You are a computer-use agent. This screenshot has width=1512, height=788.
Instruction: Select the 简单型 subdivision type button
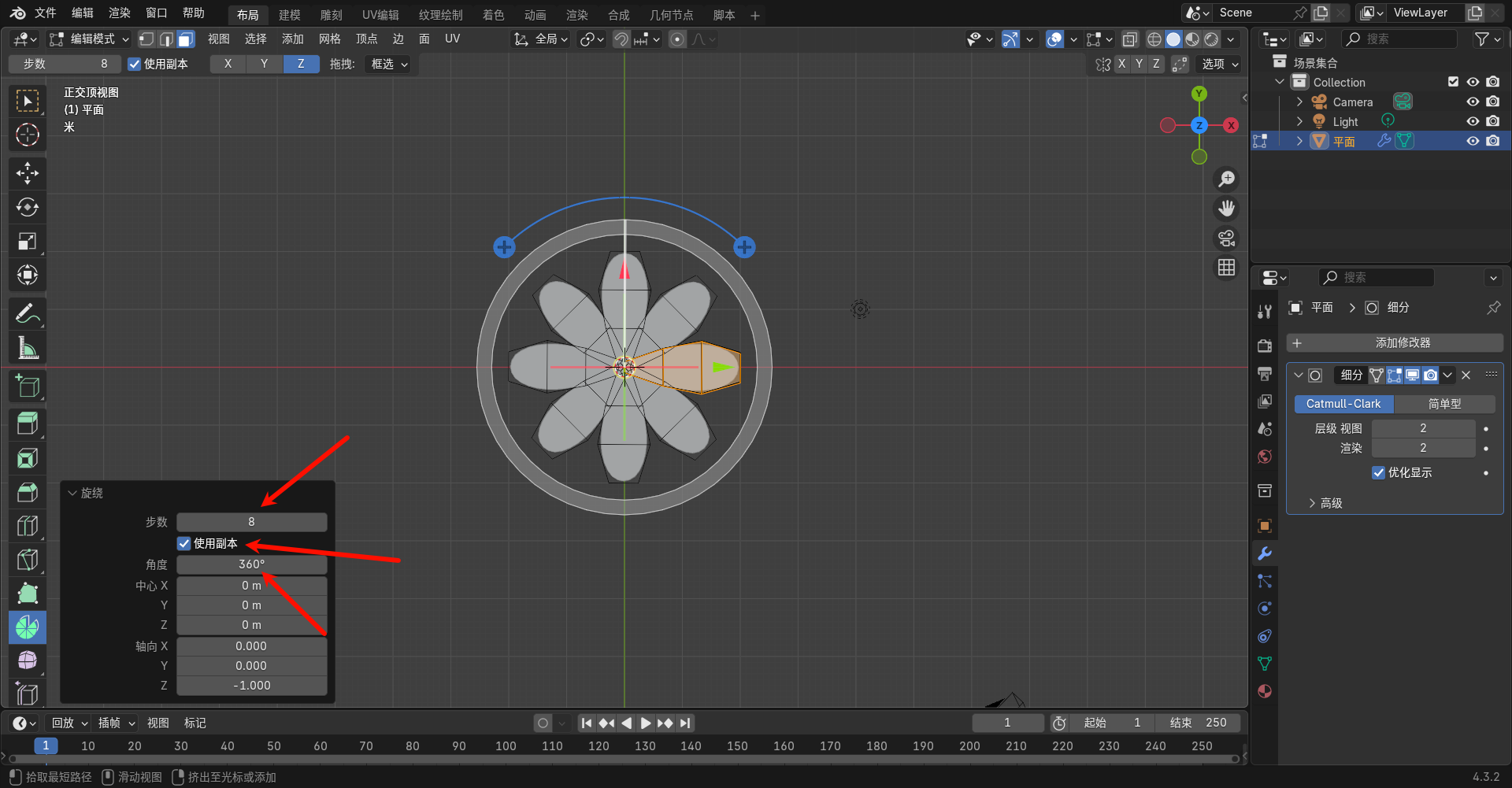1444,404
